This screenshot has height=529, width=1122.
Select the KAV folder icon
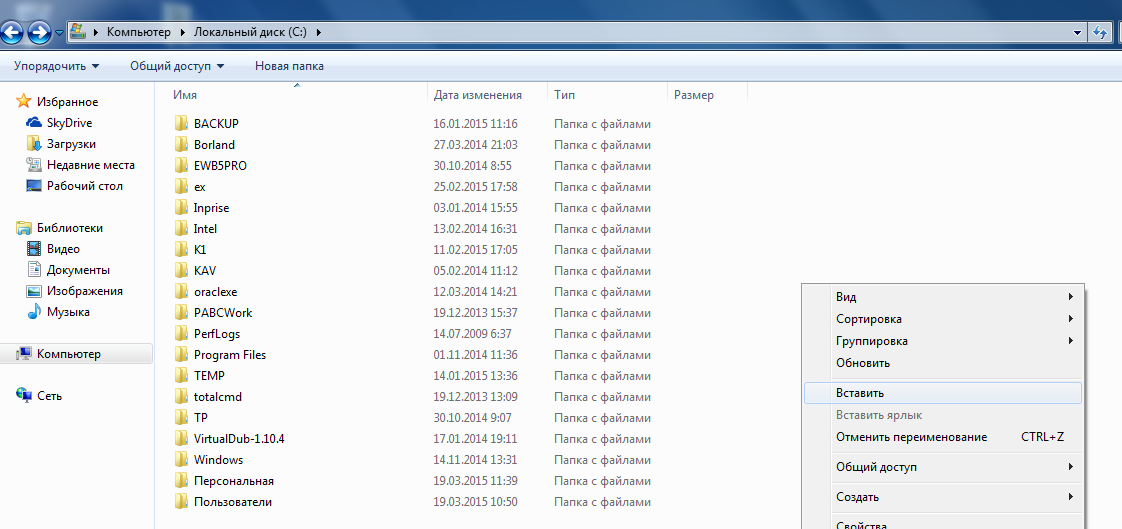click(x=181, y=271)
